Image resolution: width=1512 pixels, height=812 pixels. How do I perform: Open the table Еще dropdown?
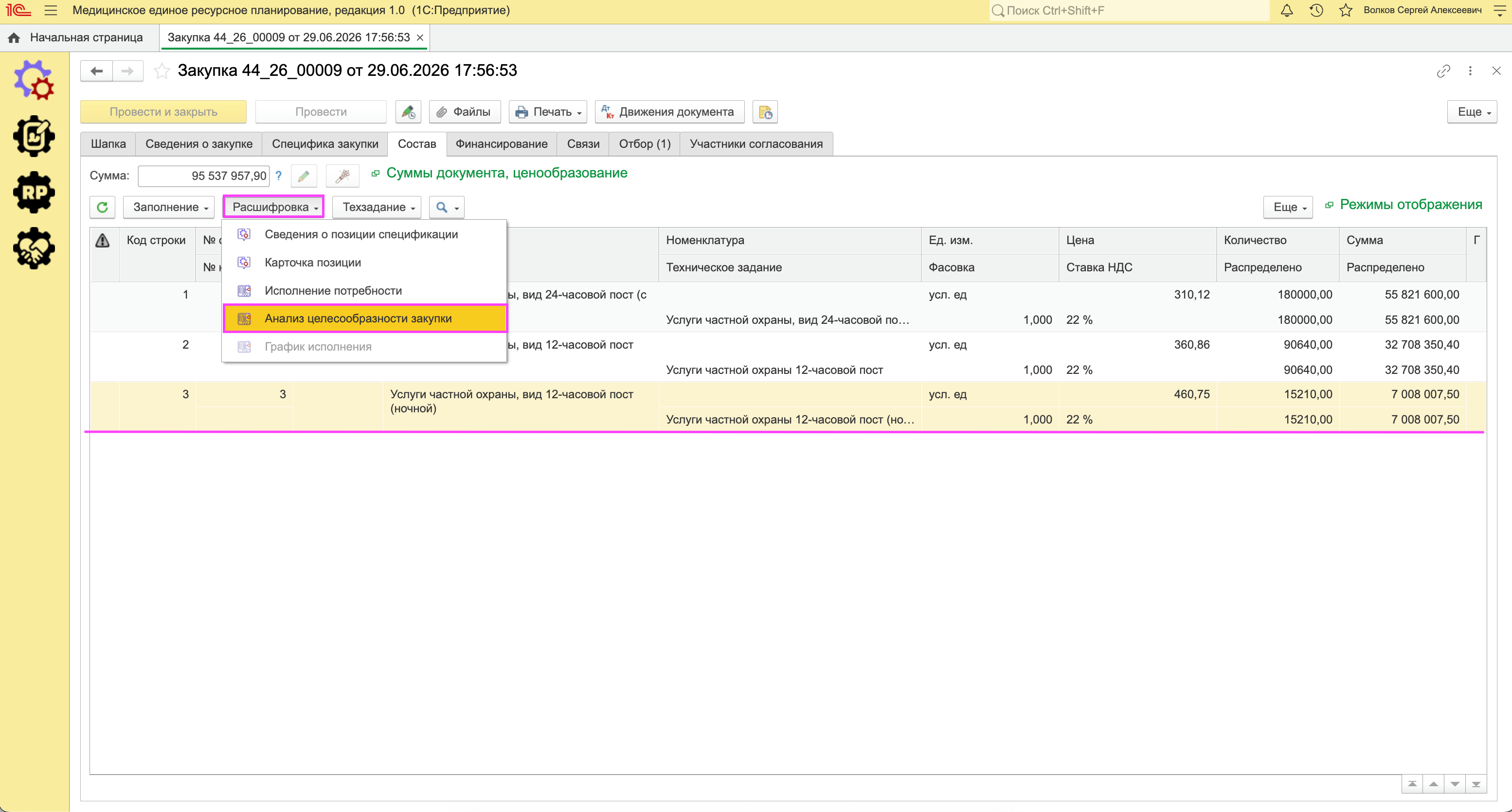pyautogui.click(x=1288, y=207)
